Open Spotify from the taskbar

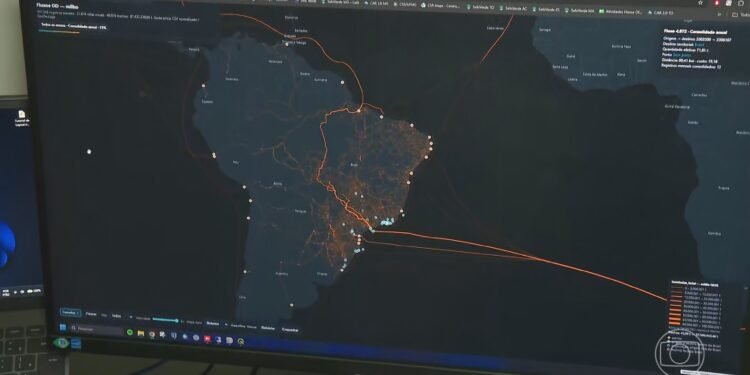[130, 332]
